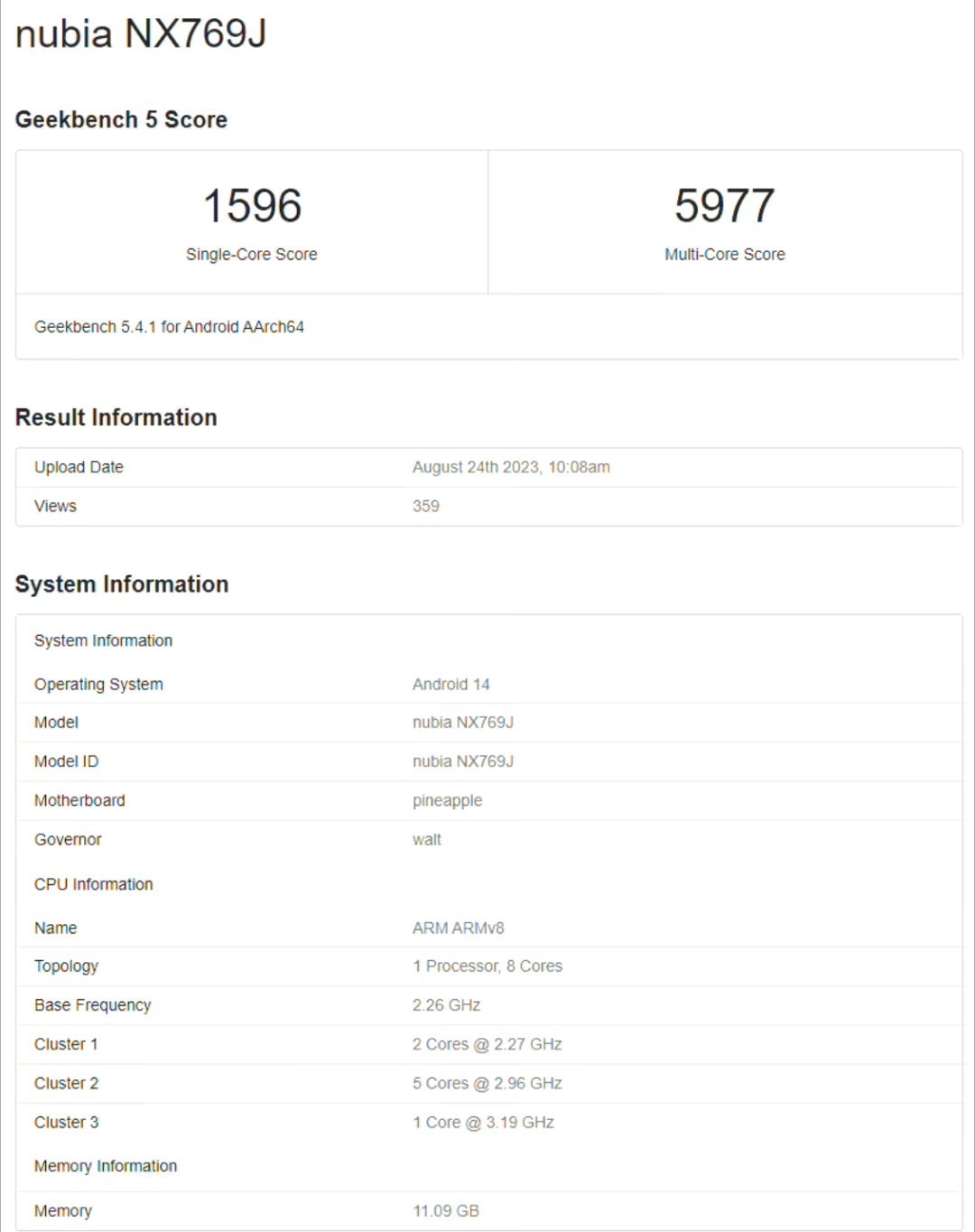975x1232 pixels.
Task: Click the Operating System label
Action: click(98, 685)
